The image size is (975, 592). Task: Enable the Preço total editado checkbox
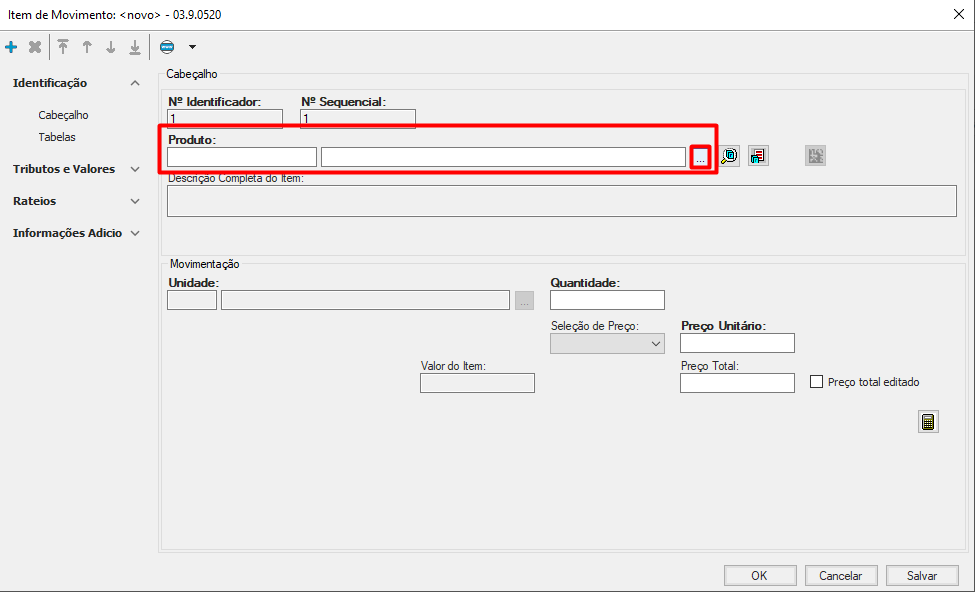(816, 382)
